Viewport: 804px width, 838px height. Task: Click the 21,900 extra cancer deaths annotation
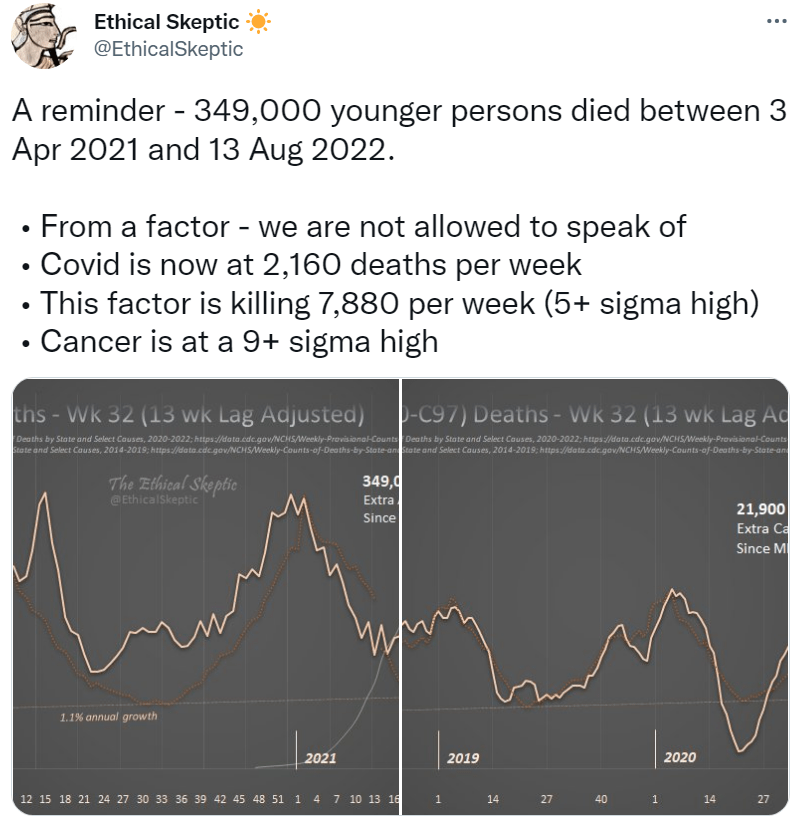(762, 508)
